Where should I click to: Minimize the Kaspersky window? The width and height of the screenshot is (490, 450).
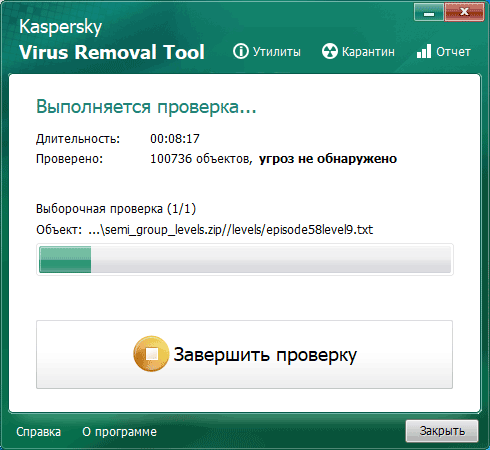(x=429, y=12)
